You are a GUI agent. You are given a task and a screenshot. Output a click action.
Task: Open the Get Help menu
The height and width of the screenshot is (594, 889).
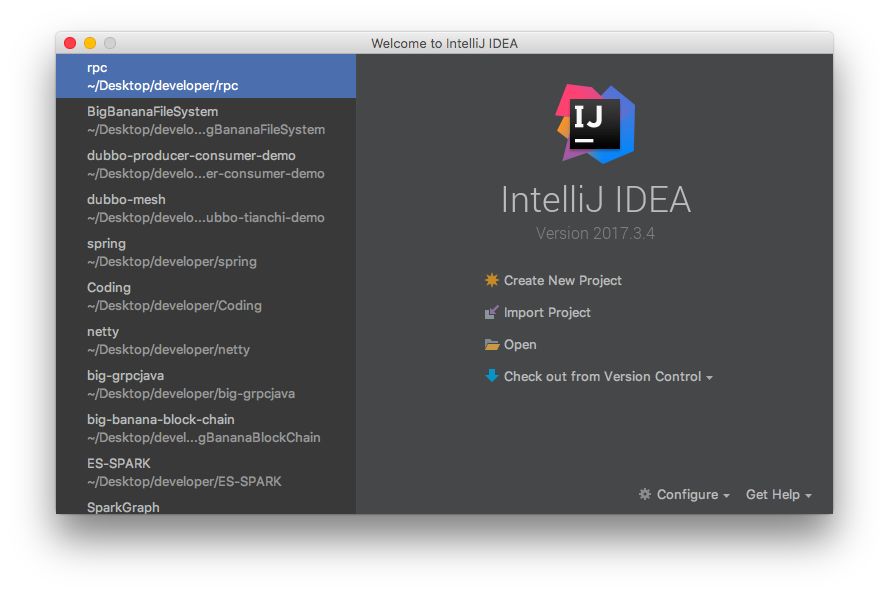pyautogui.click(x=773, y=494)
